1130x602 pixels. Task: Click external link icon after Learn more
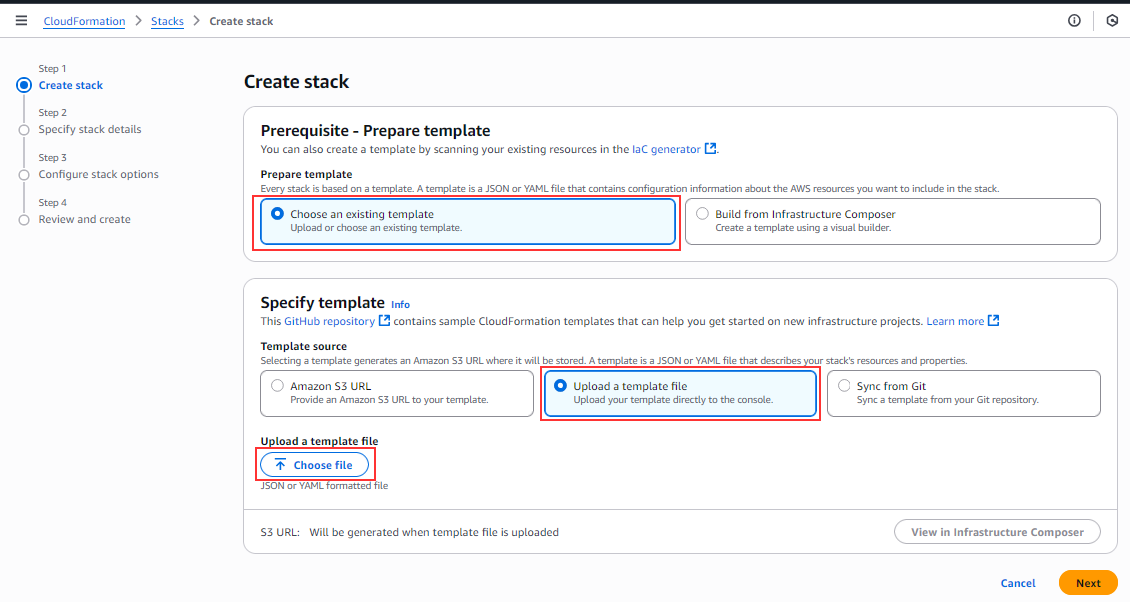click(x=993, y=321)
